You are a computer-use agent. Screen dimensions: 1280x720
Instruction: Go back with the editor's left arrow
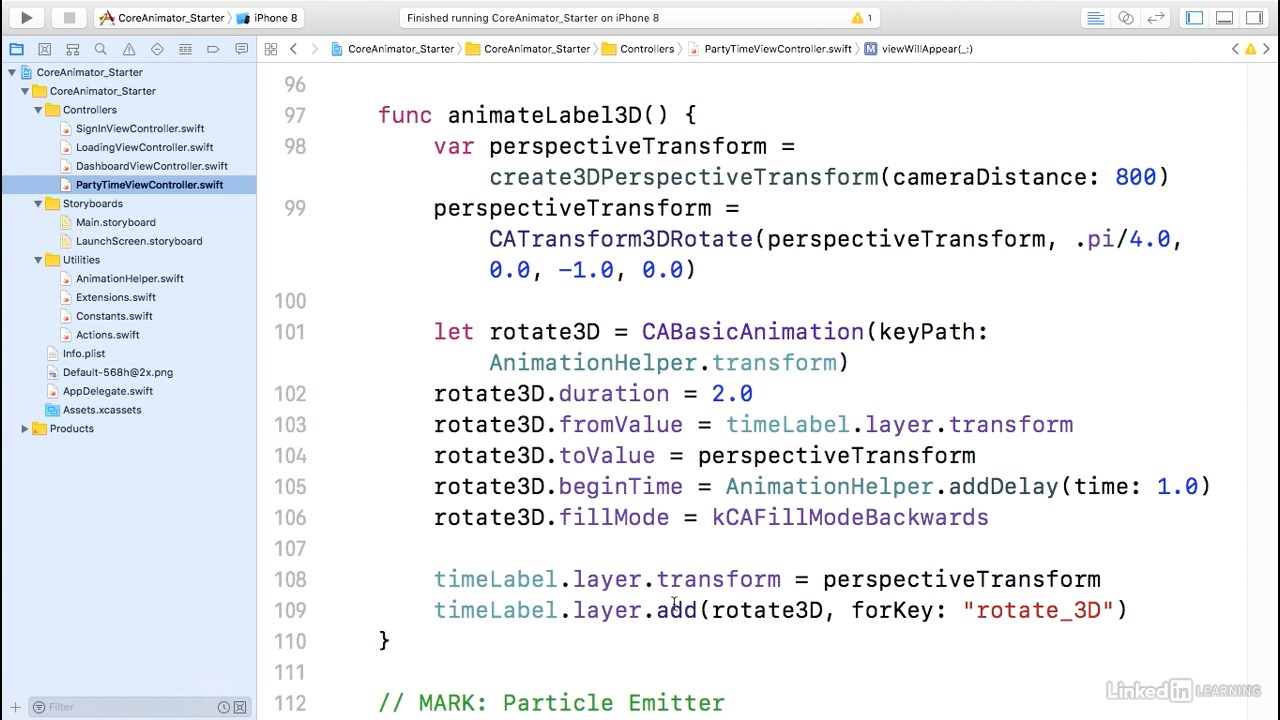pos(293,49)
